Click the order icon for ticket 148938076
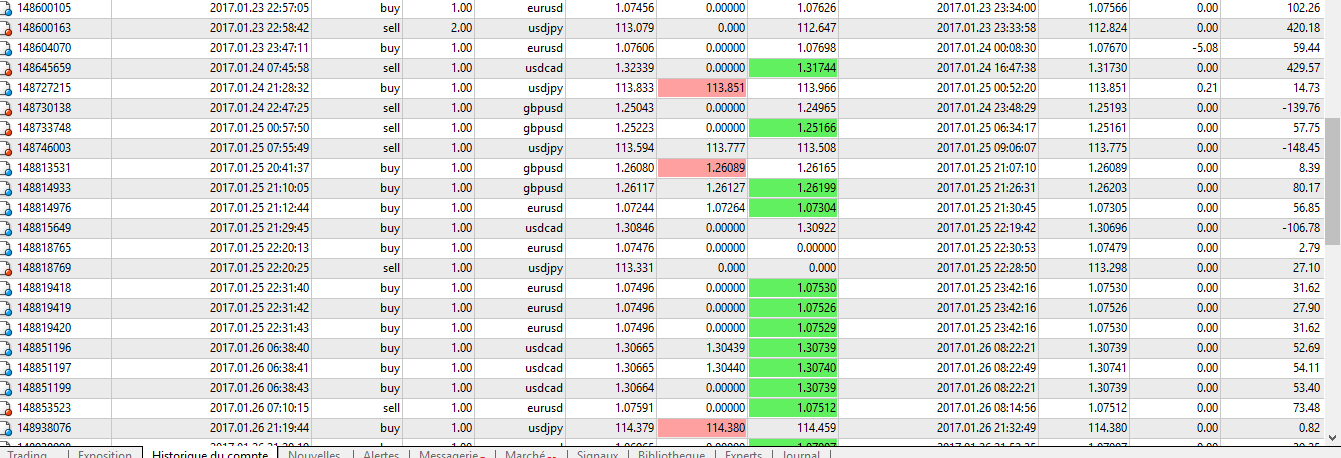 coord(7,428)
